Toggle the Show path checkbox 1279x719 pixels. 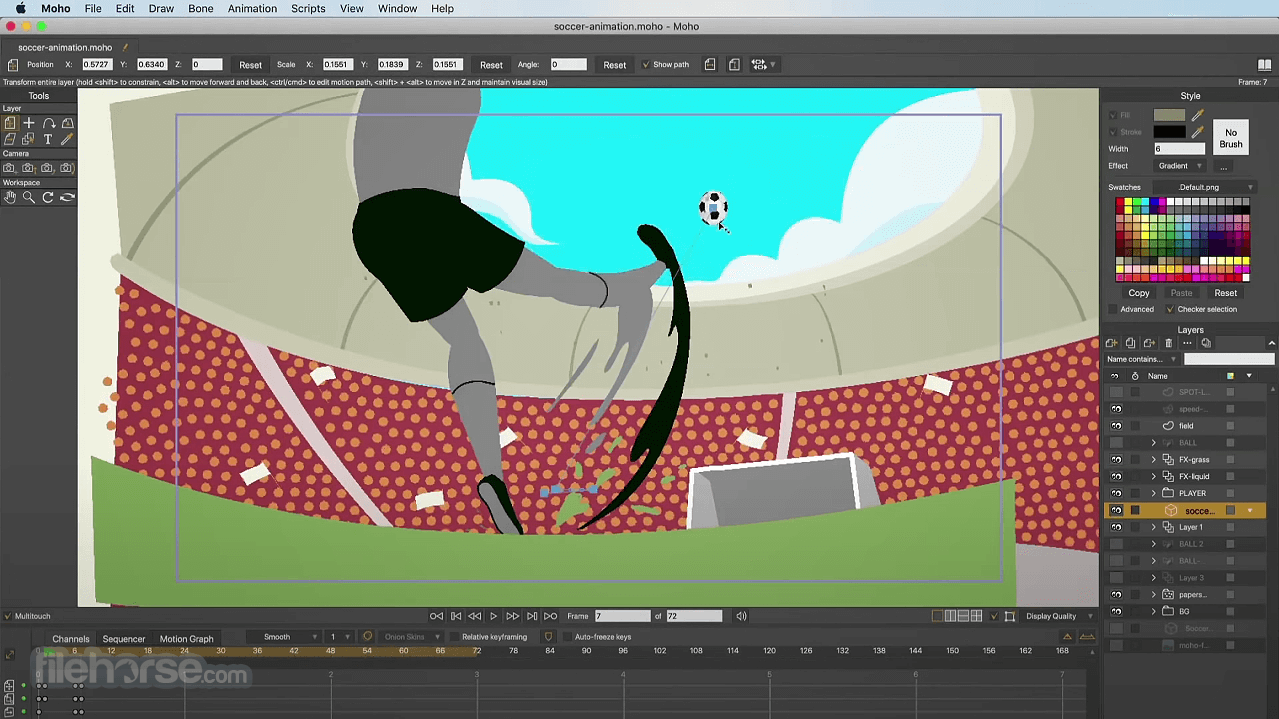click(x=646, y=65)
